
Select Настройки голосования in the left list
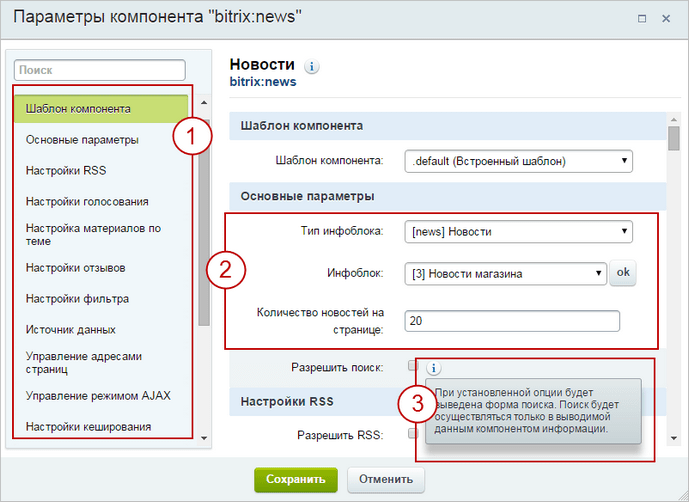pos(87,202)
